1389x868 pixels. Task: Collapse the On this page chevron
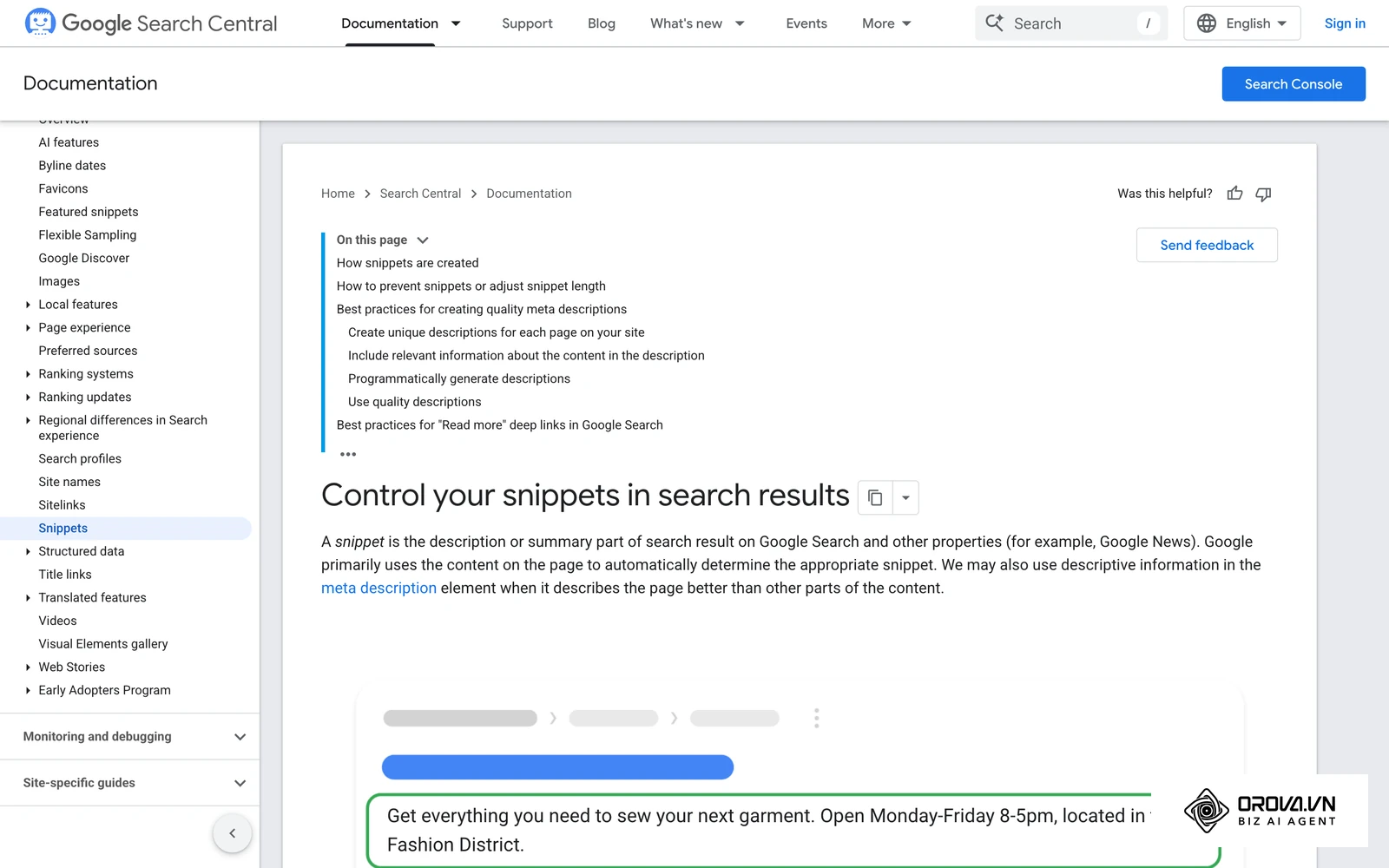tap(423, 240)
